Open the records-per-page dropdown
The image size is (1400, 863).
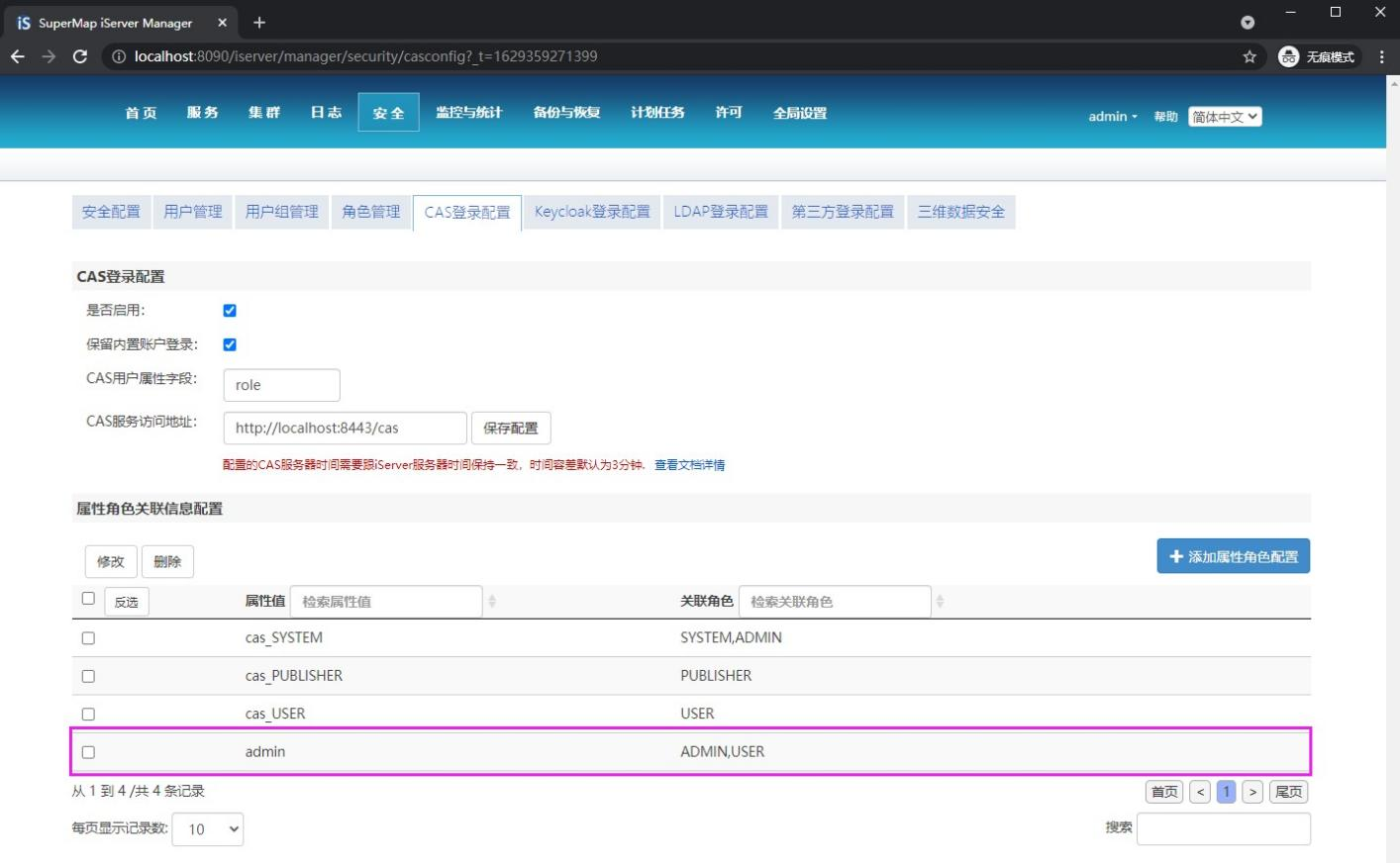pyautogui.click(x=208, y=829)
